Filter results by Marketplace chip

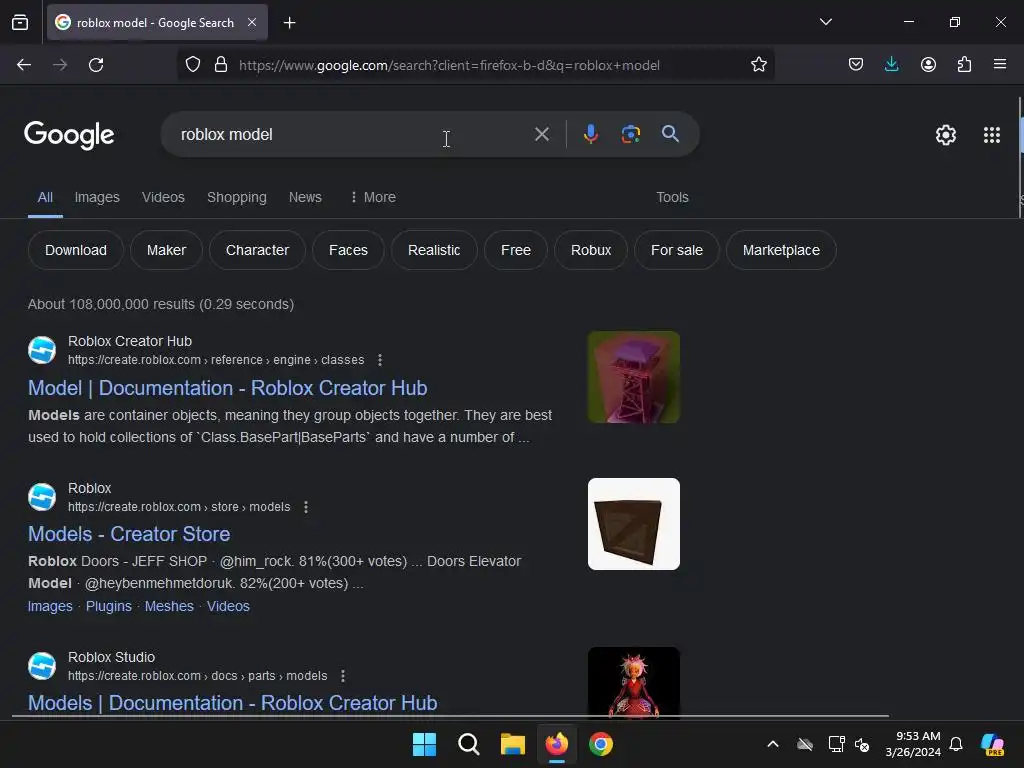pyautogui.click(x=781, y=250)
